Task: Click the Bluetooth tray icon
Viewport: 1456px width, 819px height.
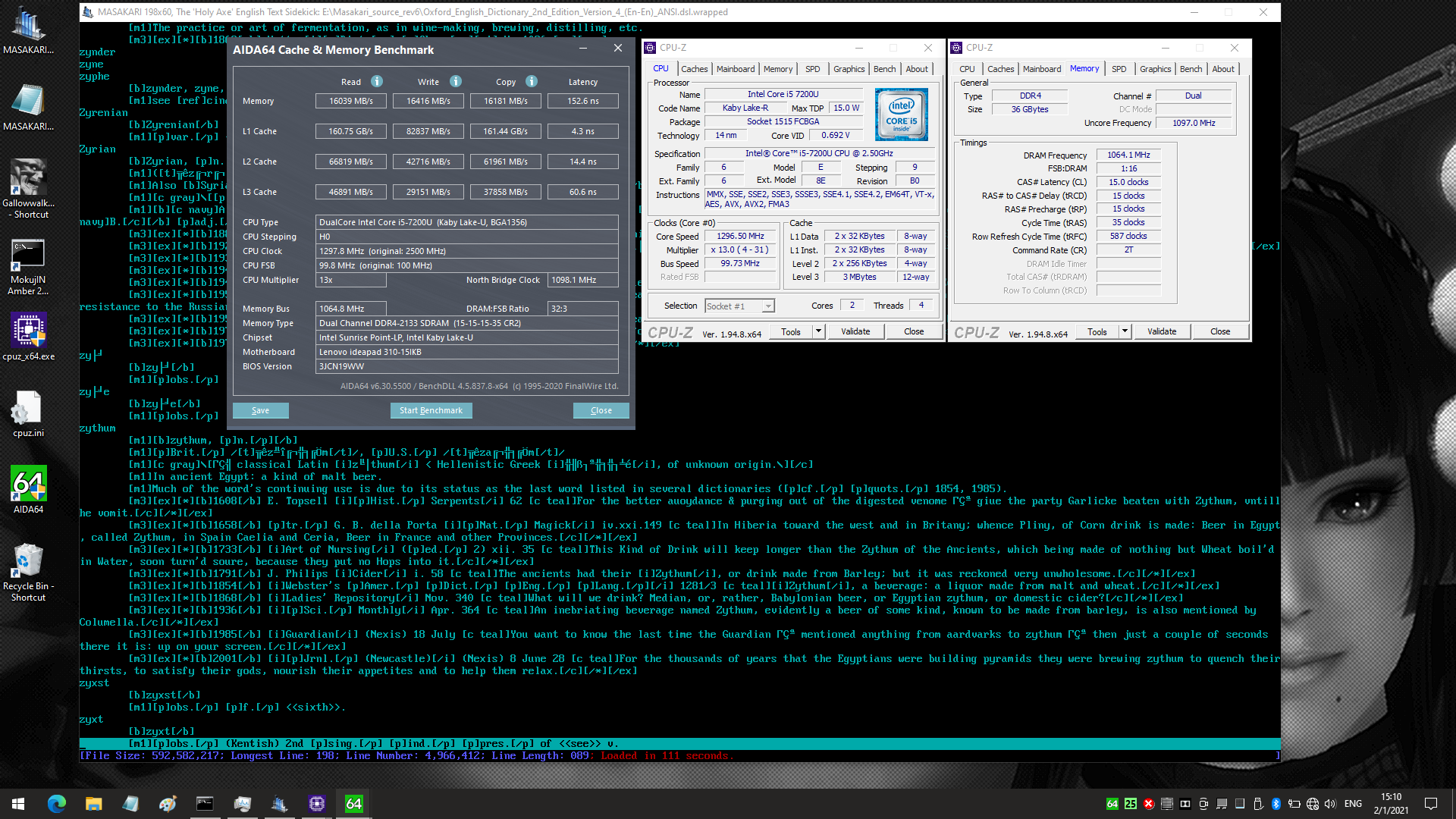Action: pos(1276,804)
